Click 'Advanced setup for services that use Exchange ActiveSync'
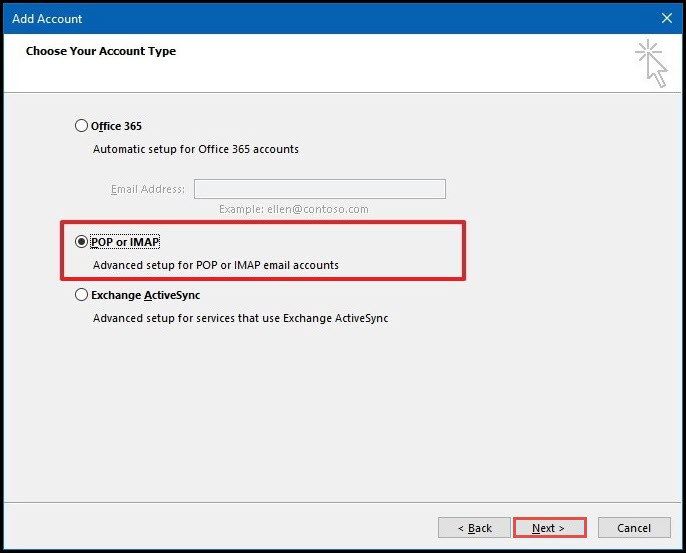686x553 pixels. click(x=240, y=318)
